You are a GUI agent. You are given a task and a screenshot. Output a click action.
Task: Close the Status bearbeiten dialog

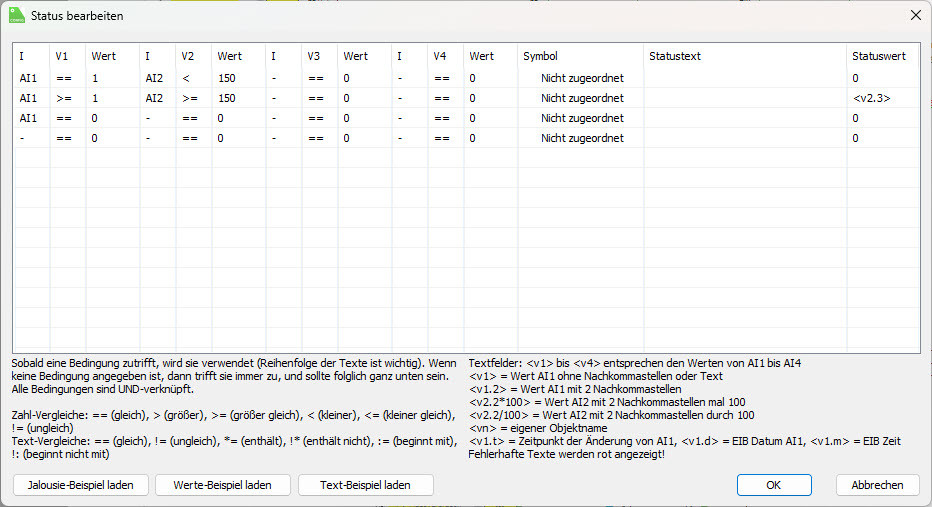point(915,15)
